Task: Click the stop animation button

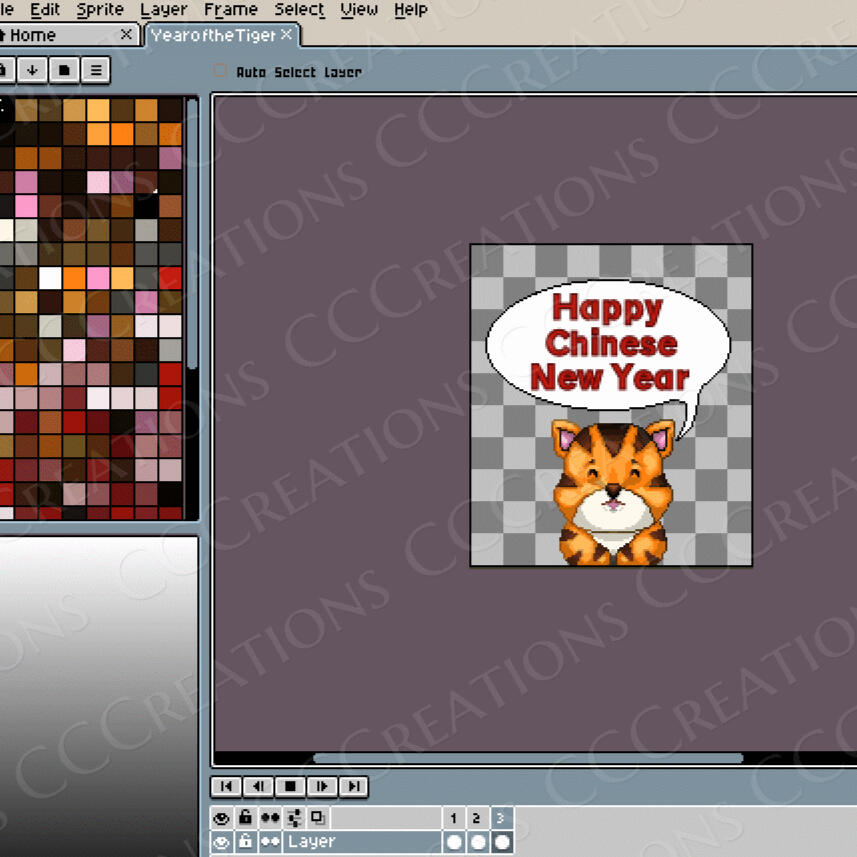Action: 290,787
